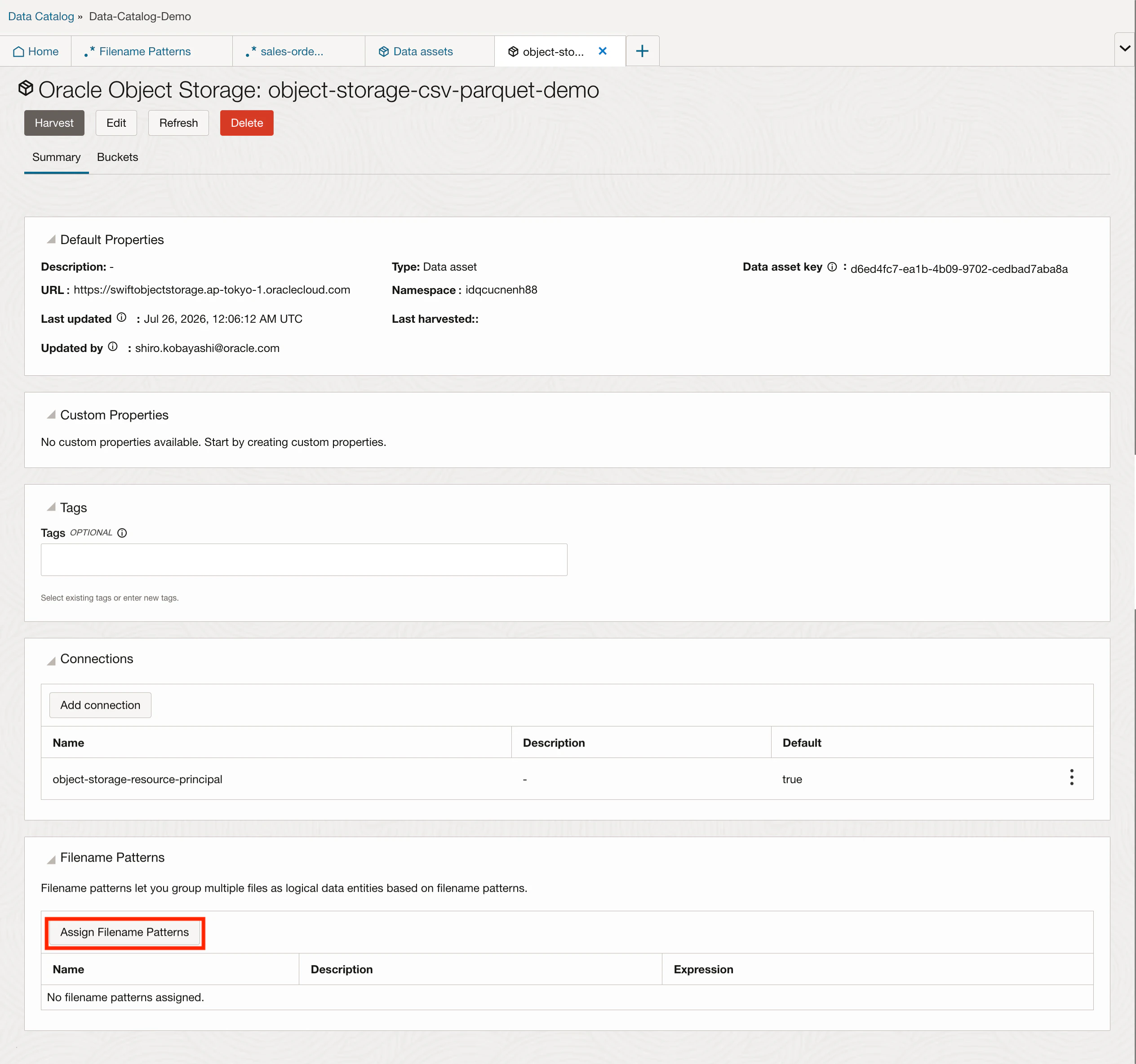Collapse the Custom Properties section

click(51, 414)
